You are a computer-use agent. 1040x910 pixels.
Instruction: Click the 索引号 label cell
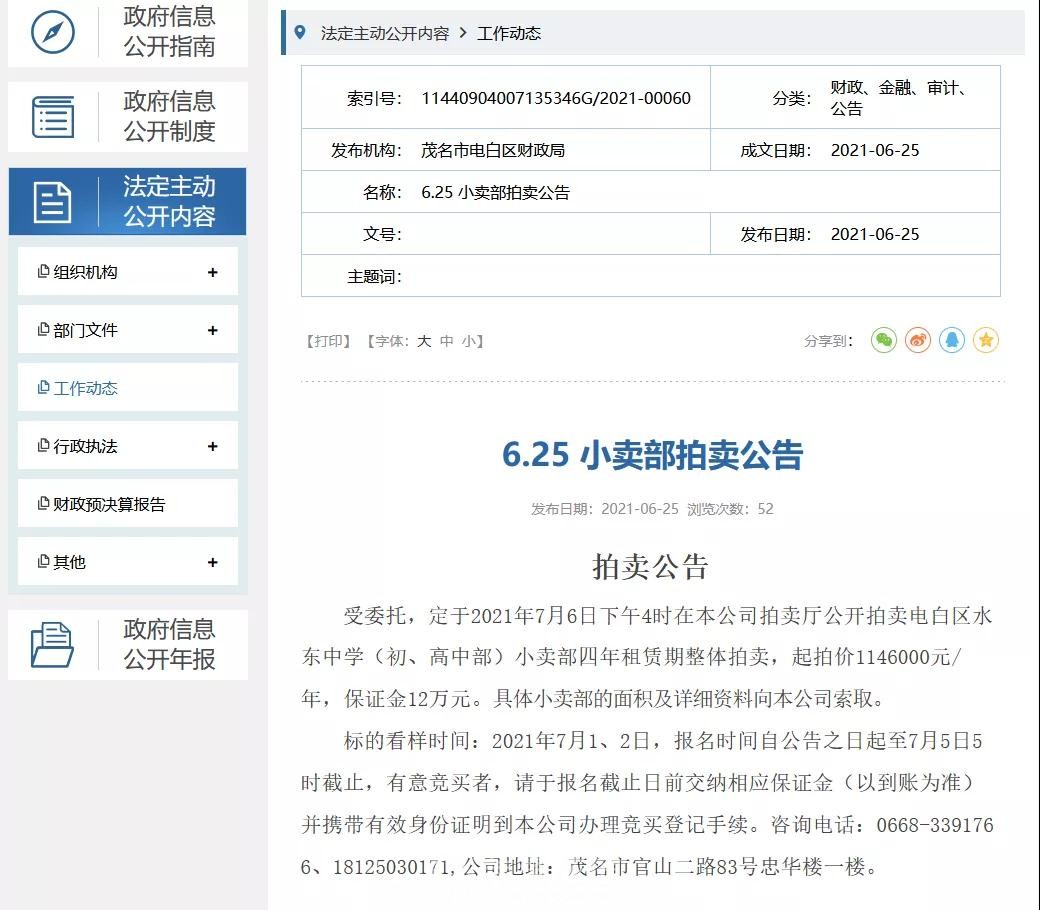(374, 98)
